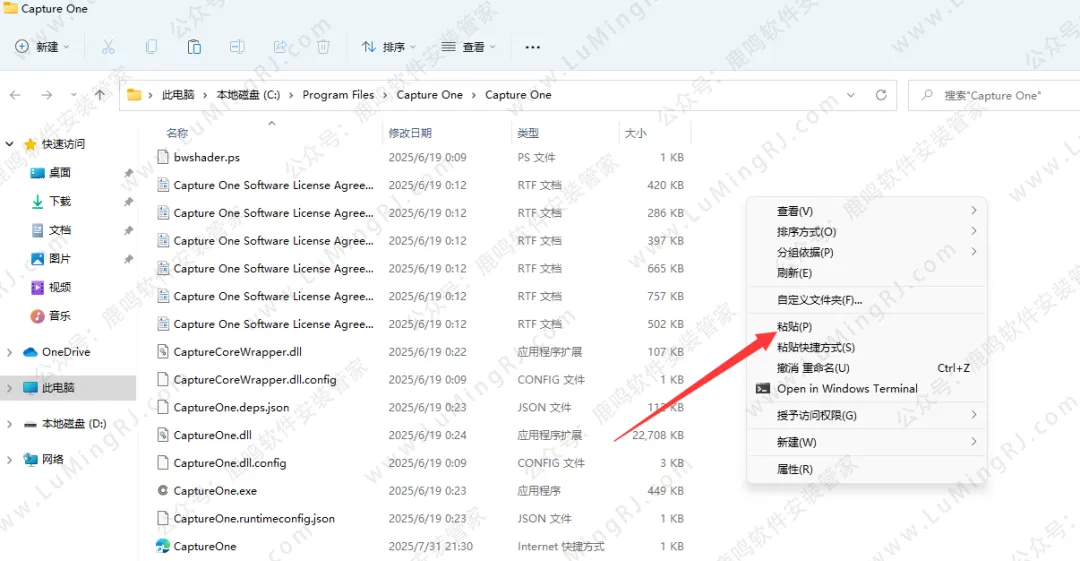Image resolution: width=1080 pixels, height=561 pixels.
Task: Click the Paste clipboard icon in toolbar
Action: [x=194, y=47]
